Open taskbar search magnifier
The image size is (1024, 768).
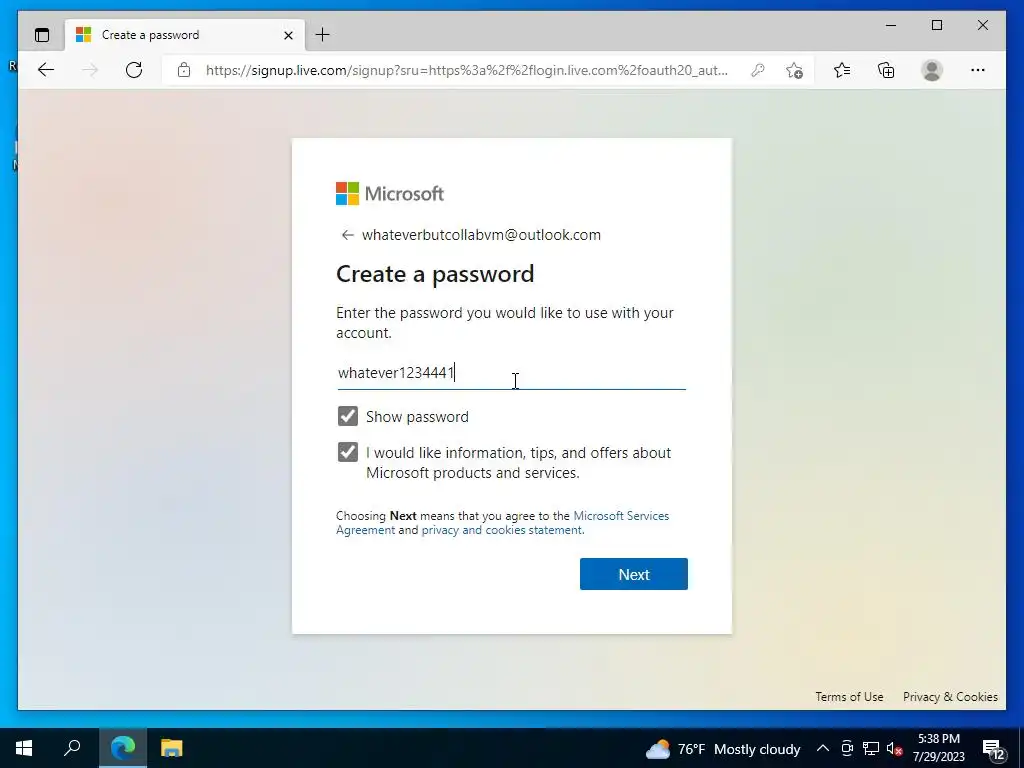72,748
